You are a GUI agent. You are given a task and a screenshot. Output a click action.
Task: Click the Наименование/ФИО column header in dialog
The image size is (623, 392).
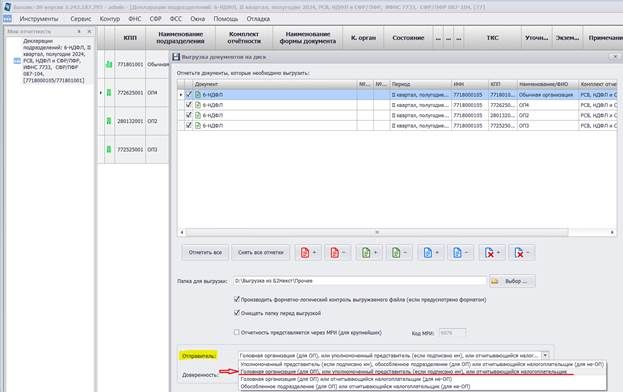coord(548,84)
